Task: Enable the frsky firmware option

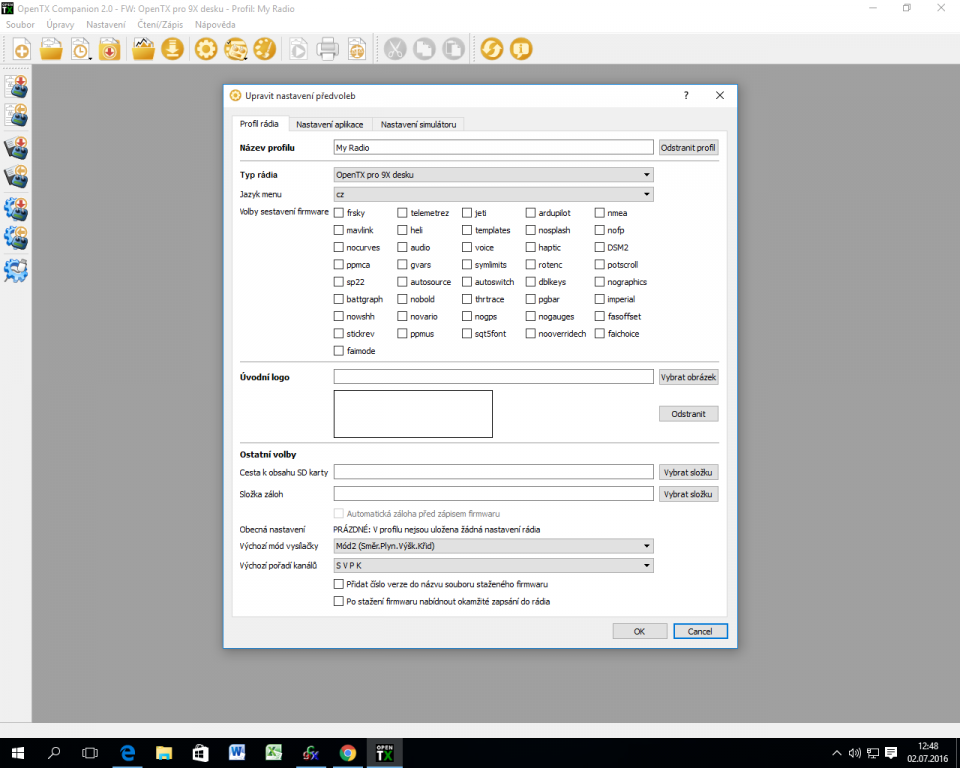Action: 339,213
